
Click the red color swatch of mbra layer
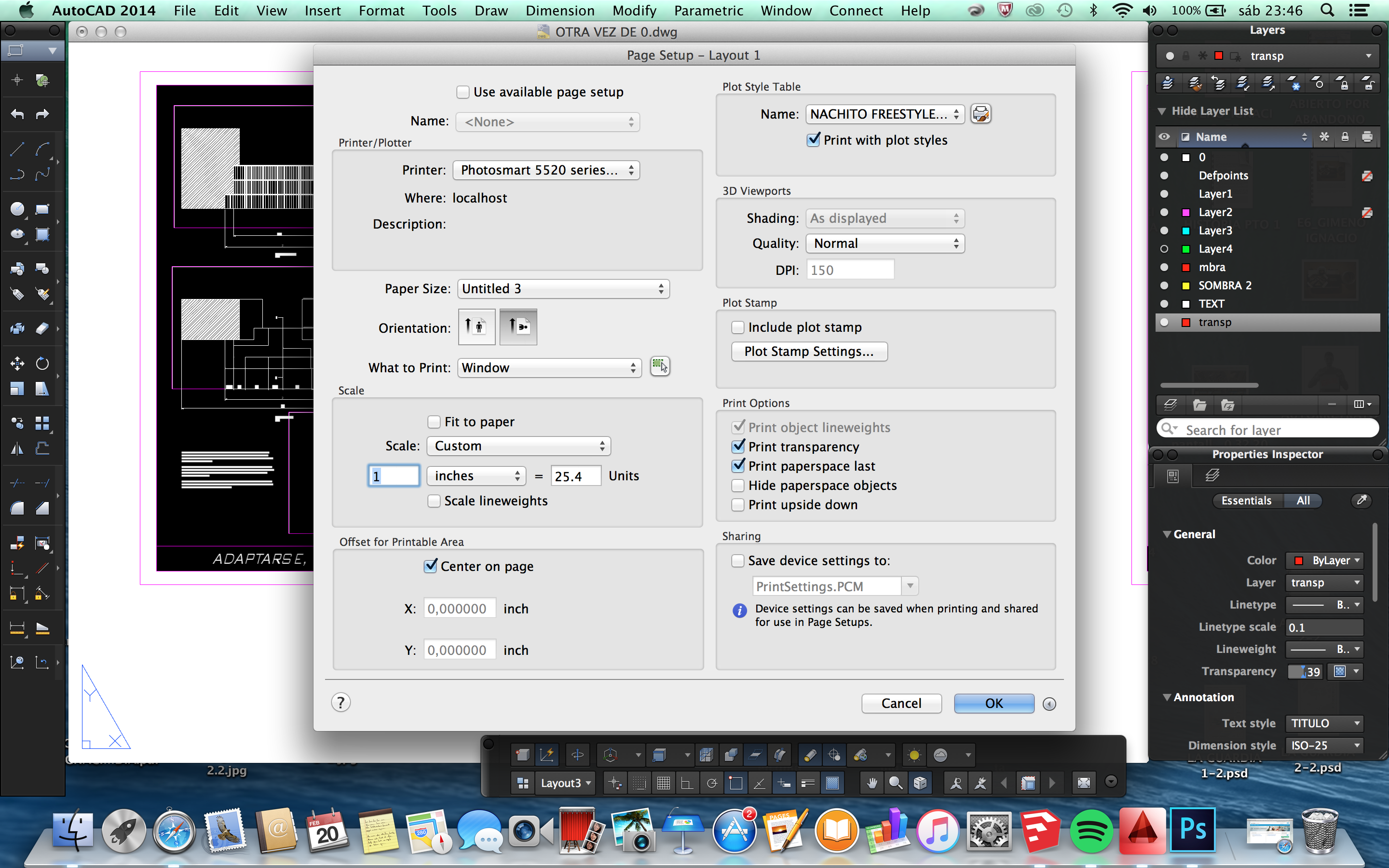pos(1186,267)
